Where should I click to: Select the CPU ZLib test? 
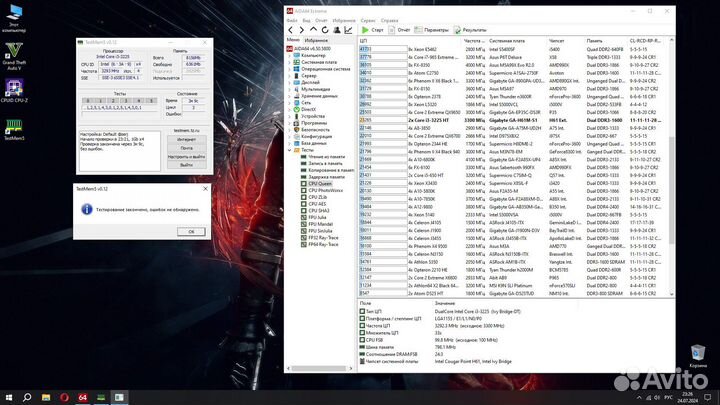click(x=317, y=197)
